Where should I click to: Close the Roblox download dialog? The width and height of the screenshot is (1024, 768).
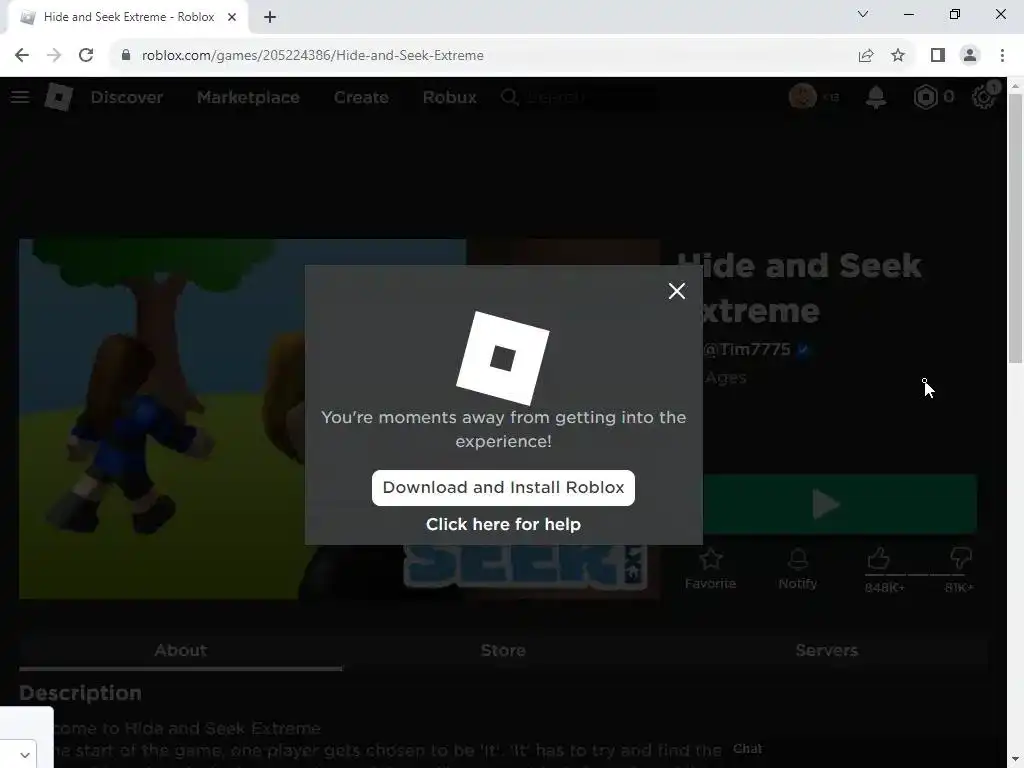(x=677, y=291)
